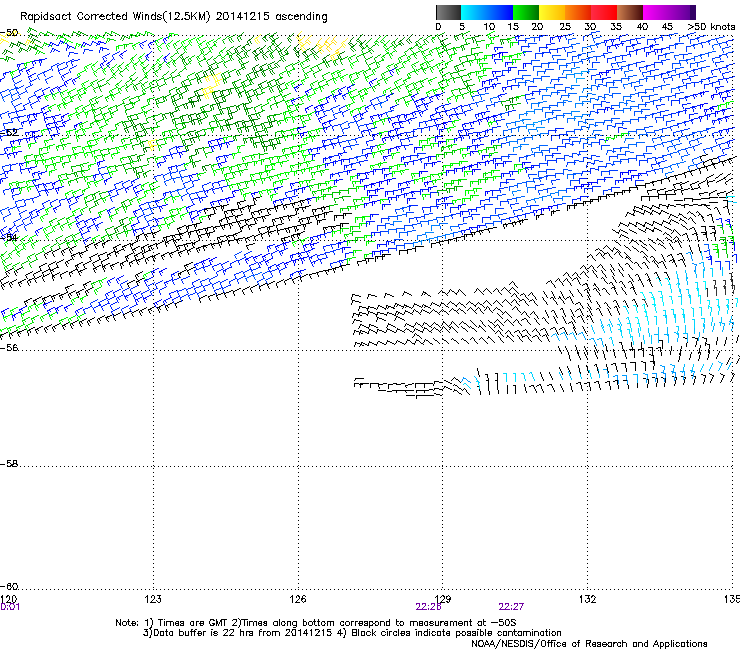Click the purple 22:27 time stamp
740x650 pixels.
point(511,607)
